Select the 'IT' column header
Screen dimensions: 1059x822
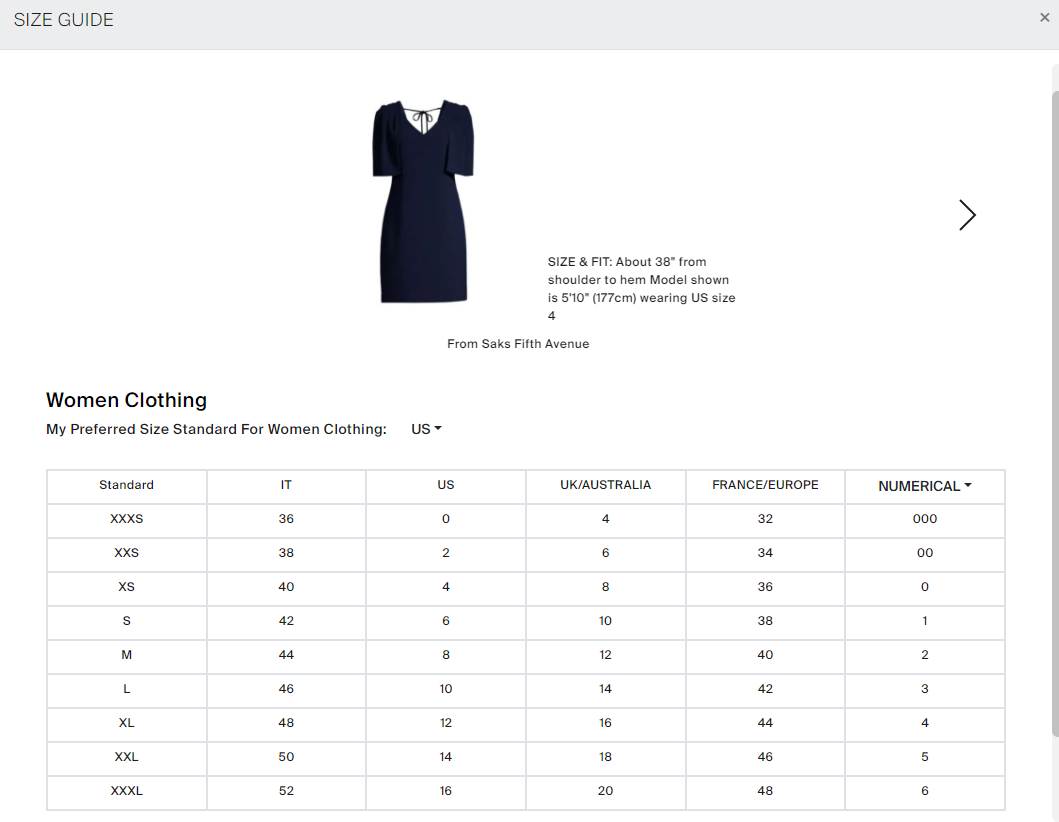pos(286,485)
